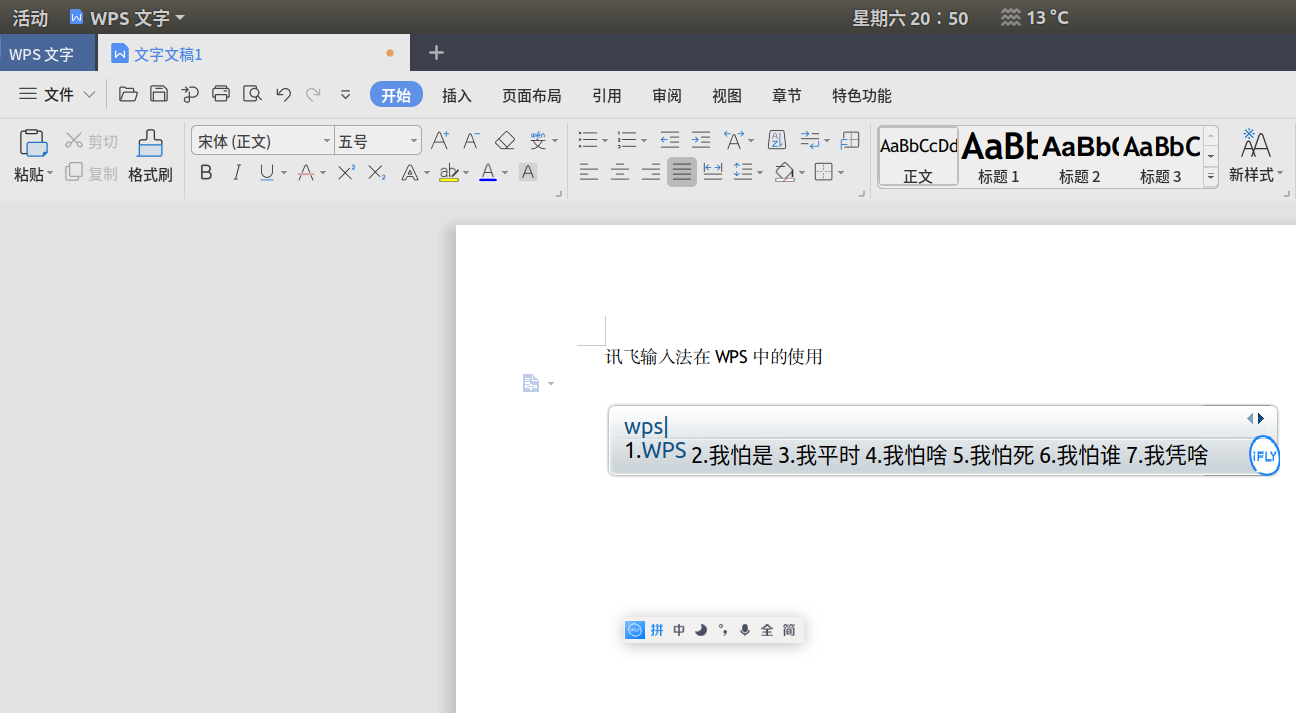Image resolution: width=1296 pixels, height=713 pixels.
Task: Expand the quick access toolbar customize arrow
Action: 346,95
